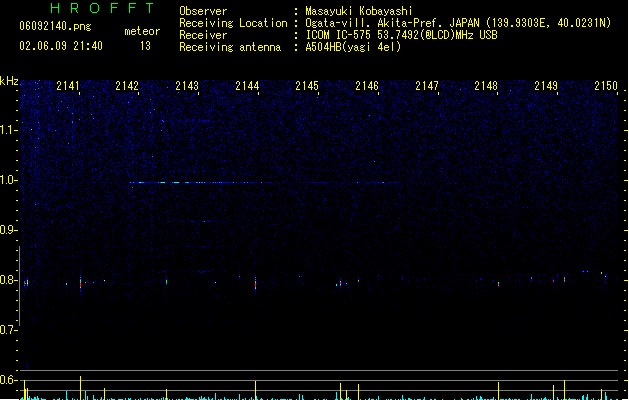Click the meteor count label
629x400 pixels.
(142, 31)
